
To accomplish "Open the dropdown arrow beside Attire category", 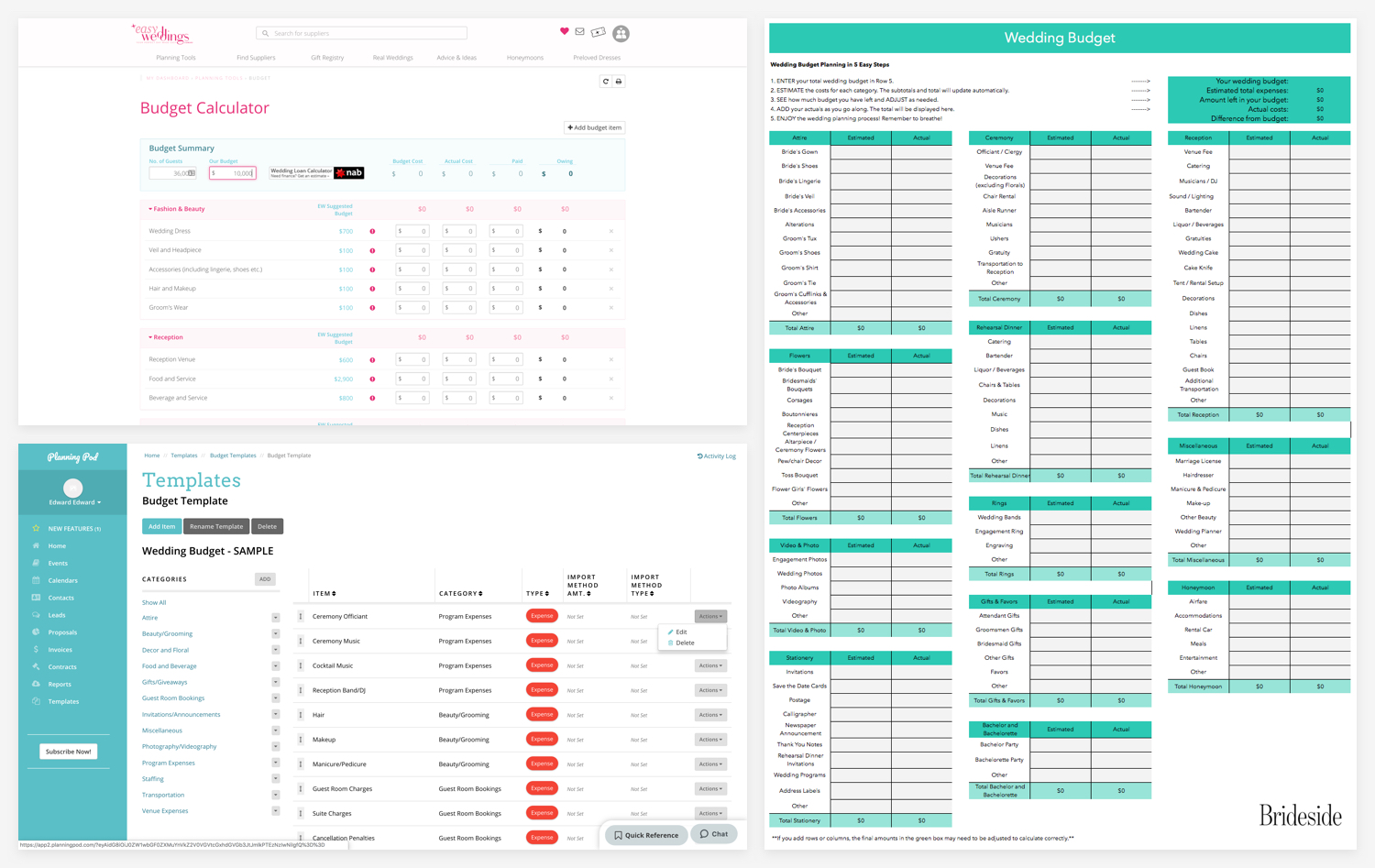I will click(275, 618).
